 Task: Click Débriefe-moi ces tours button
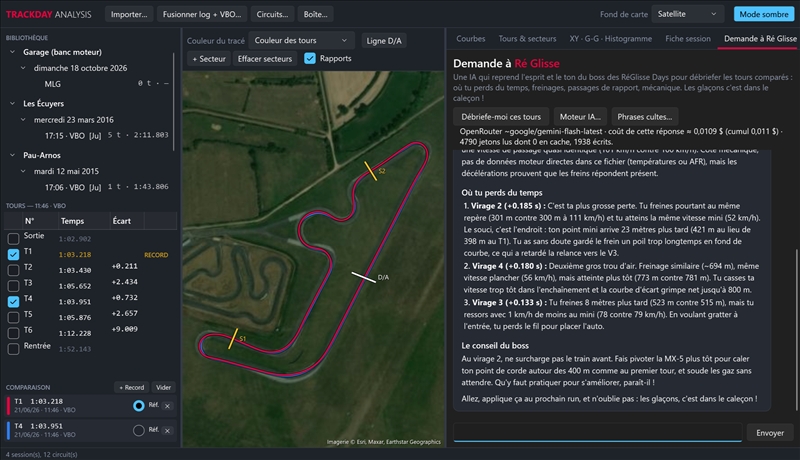(x=501, y=117)
